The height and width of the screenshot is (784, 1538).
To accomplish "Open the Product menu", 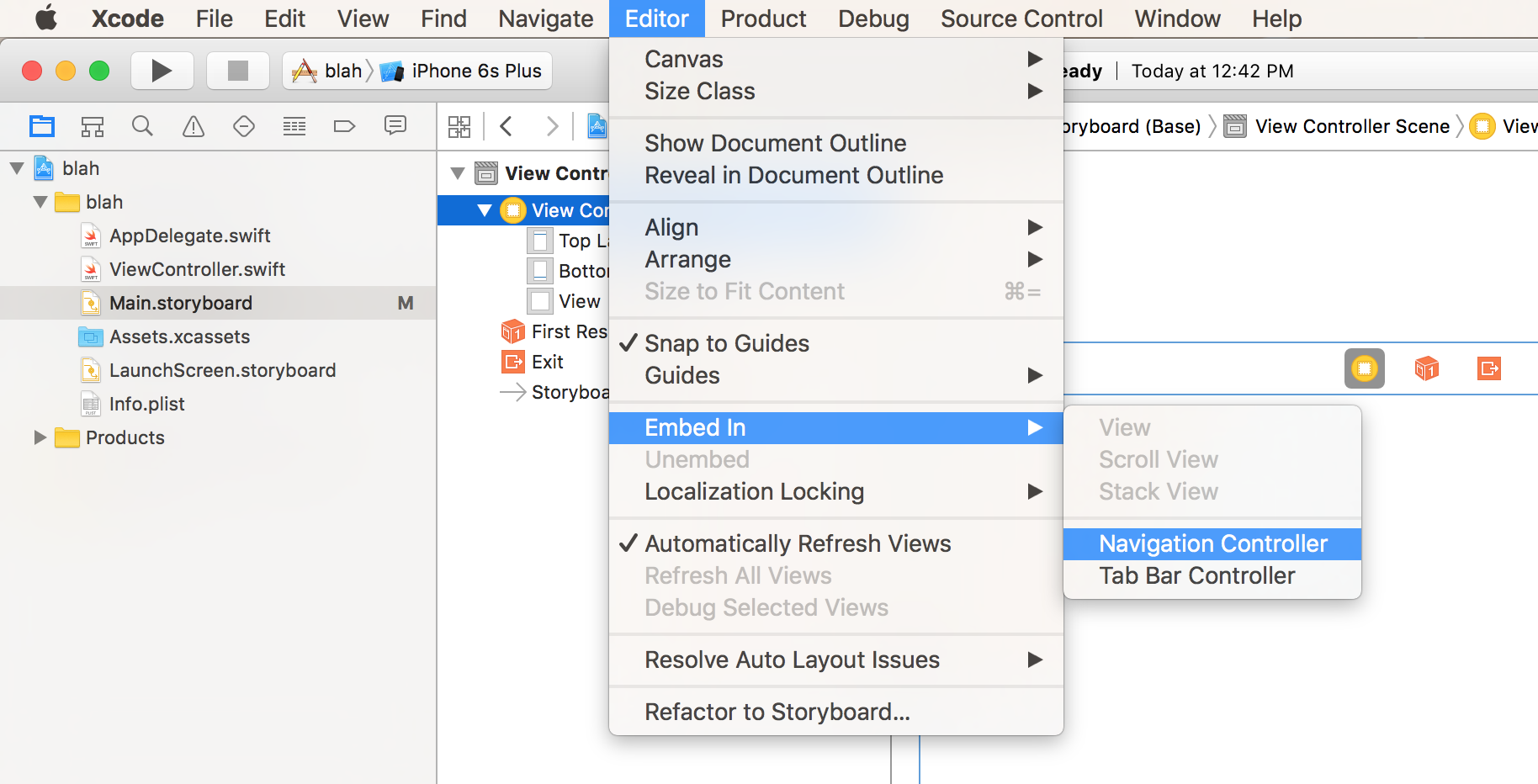I will tap(763, 19).
